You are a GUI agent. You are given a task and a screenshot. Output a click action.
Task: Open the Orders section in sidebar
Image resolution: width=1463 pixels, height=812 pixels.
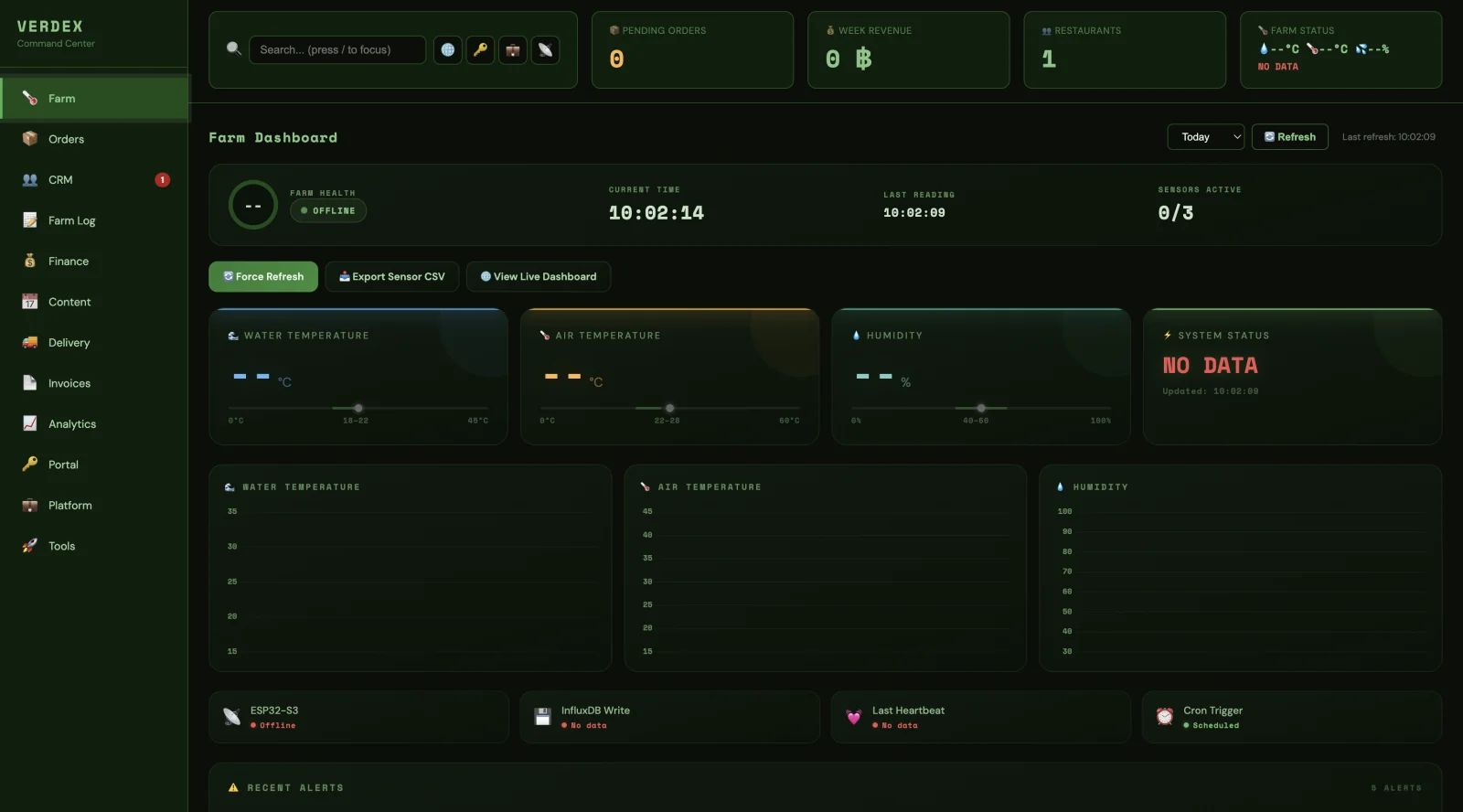(x=66, y=139)
